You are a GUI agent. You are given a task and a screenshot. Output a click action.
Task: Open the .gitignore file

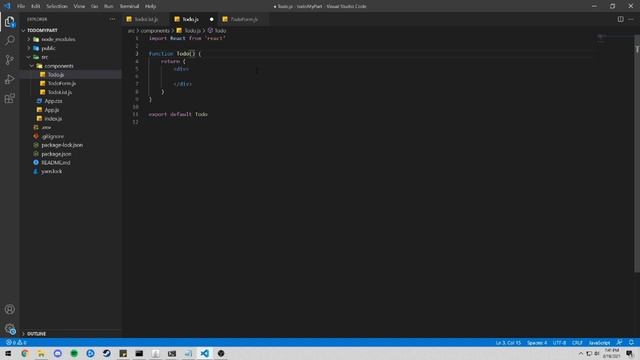click(x=52, y=136)
